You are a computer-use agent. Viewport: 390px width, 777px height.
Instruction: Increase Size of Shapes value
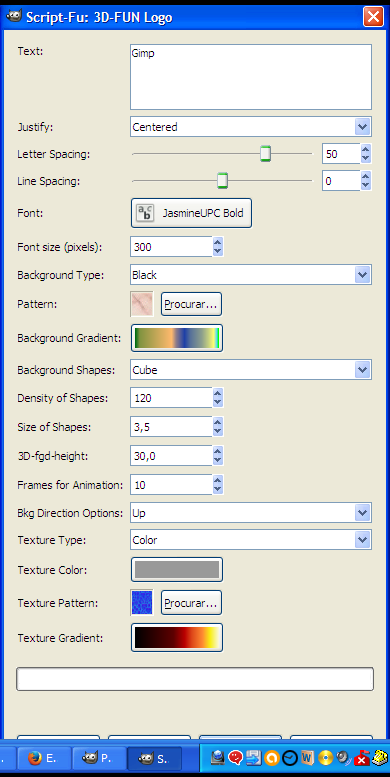click(x=218, y=422)
